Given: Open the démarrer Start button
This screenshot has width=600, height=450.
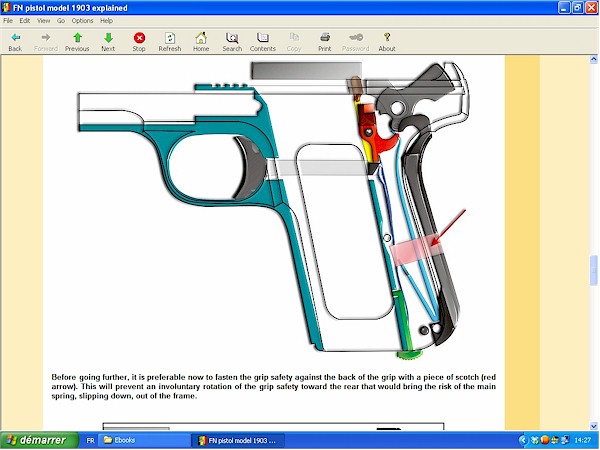Looking at the screenshot, I should [x=39, y=440].
